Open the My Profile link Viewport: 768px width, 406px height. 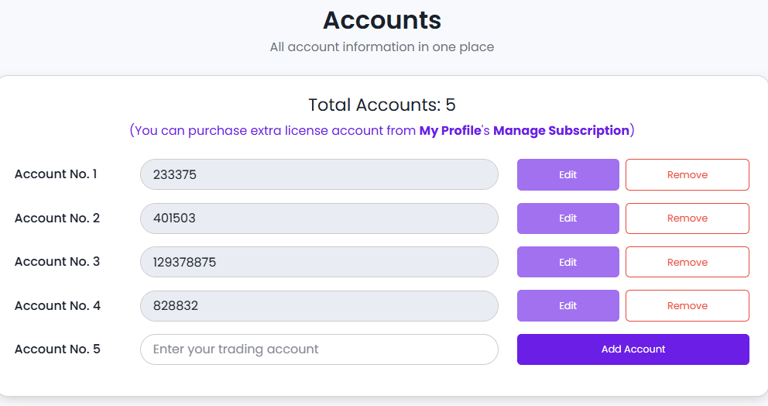pyautogui.click(x=450, y=130)
